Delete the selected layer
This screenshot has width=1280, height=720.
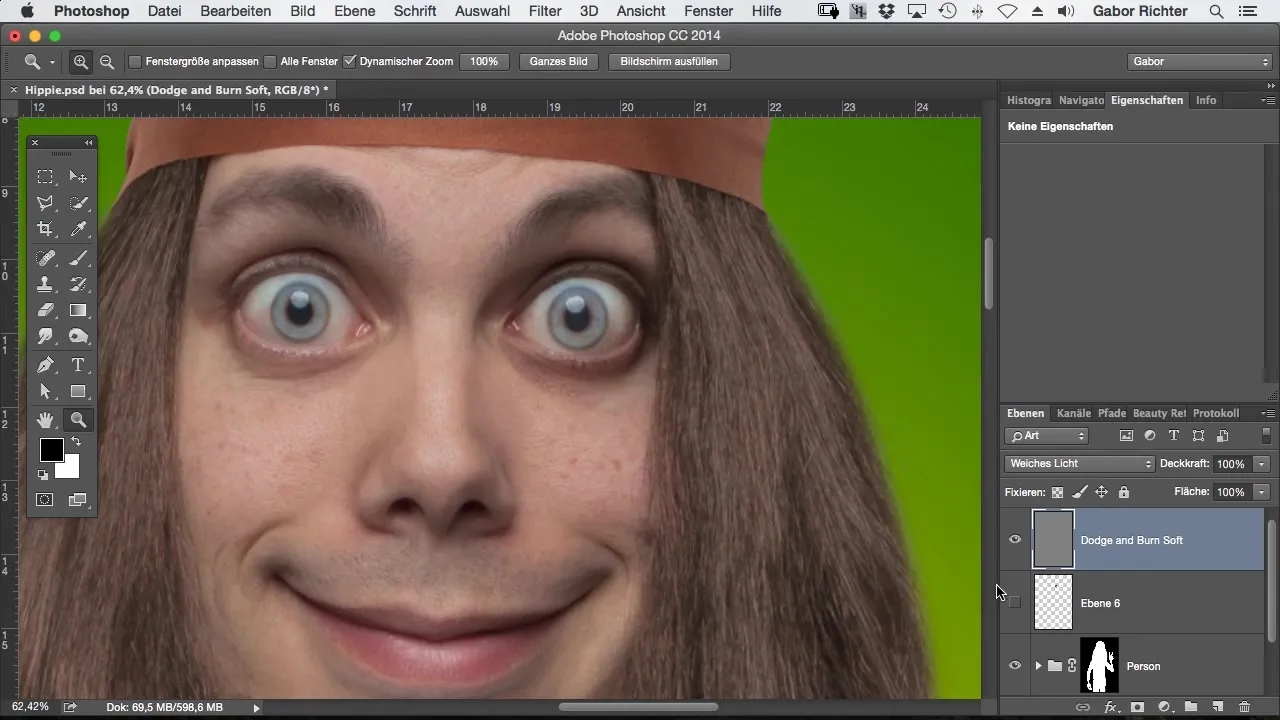click(1245, 707)
